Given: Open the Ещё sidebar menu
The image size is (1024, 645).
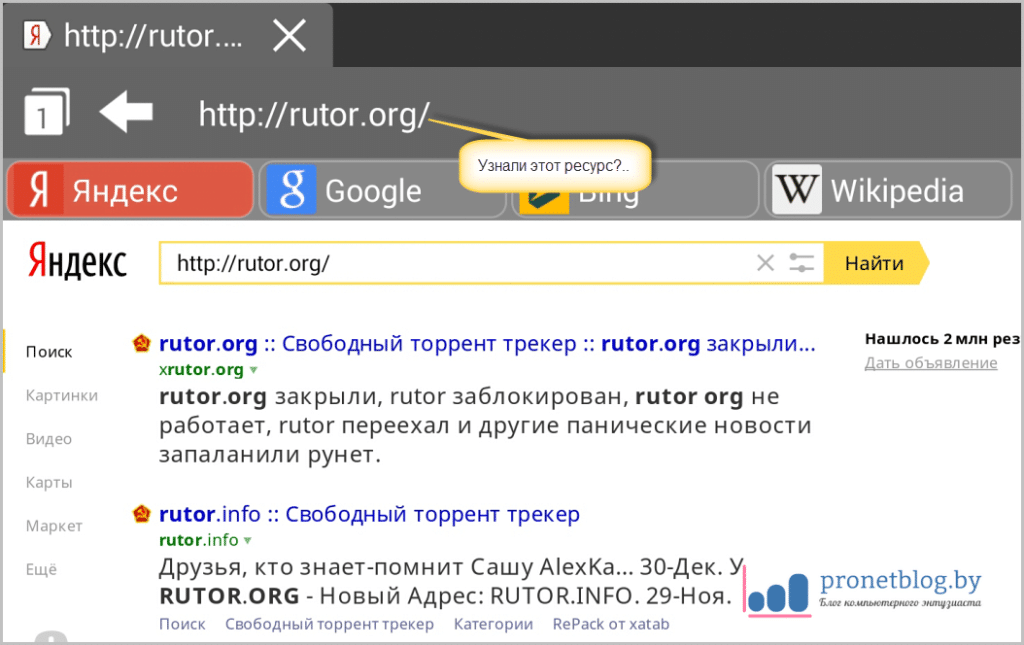Looking at the screenshot, I should (x=41, y=569).
